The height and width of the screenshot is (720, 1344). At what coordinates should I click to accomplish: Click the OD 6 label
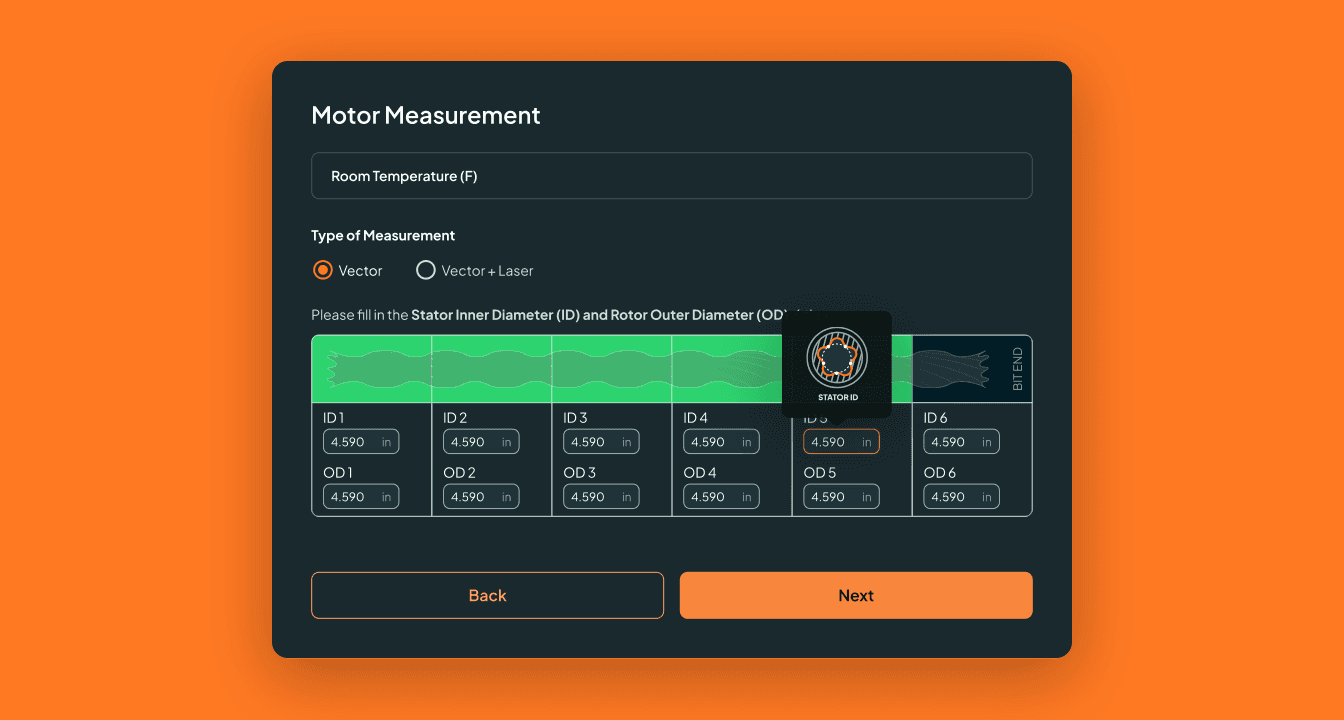tap(939, 472)
